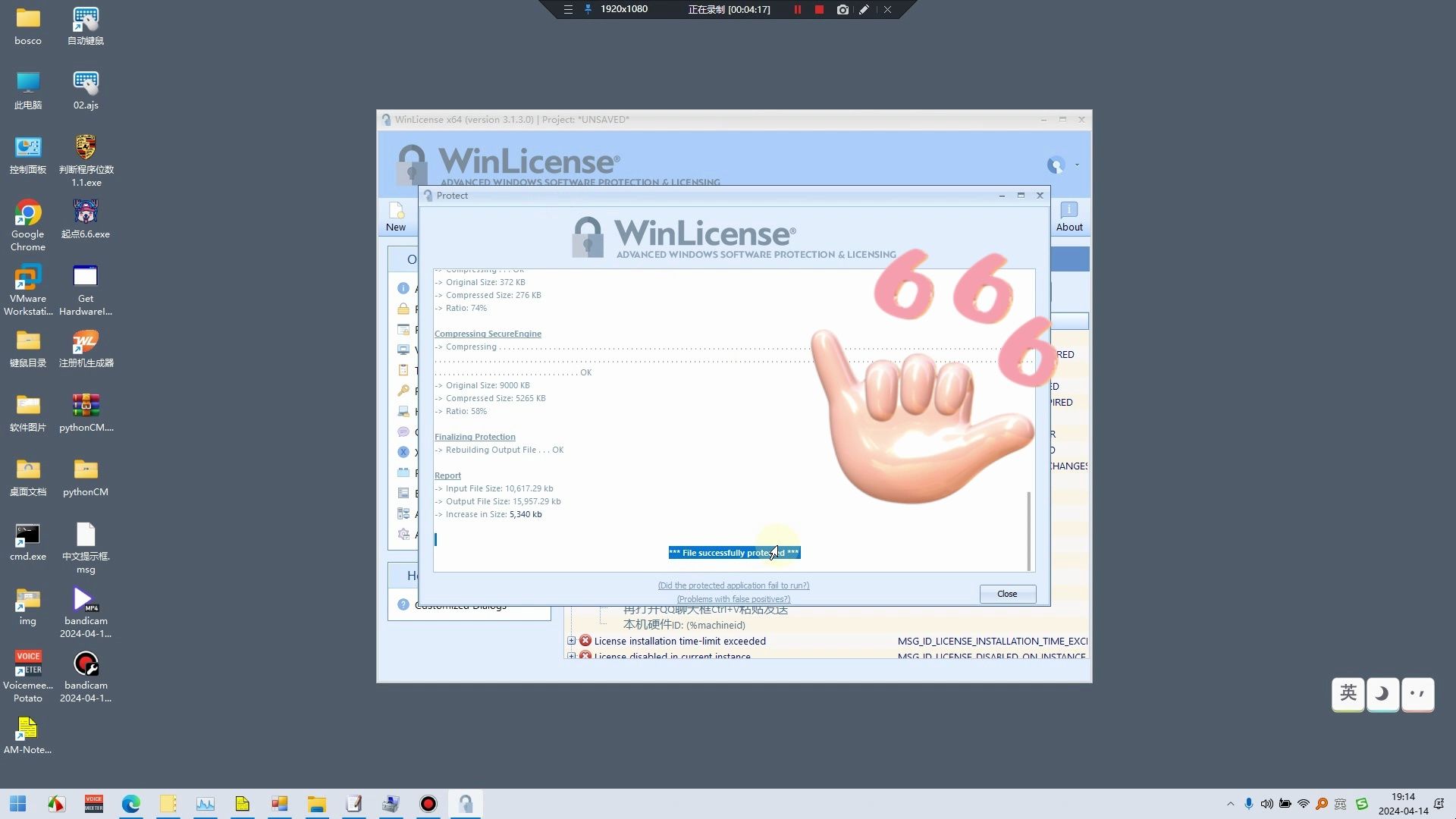Select the cmd.exe desktop shortcut
The image size is (1456, 819).
[28, 541]
